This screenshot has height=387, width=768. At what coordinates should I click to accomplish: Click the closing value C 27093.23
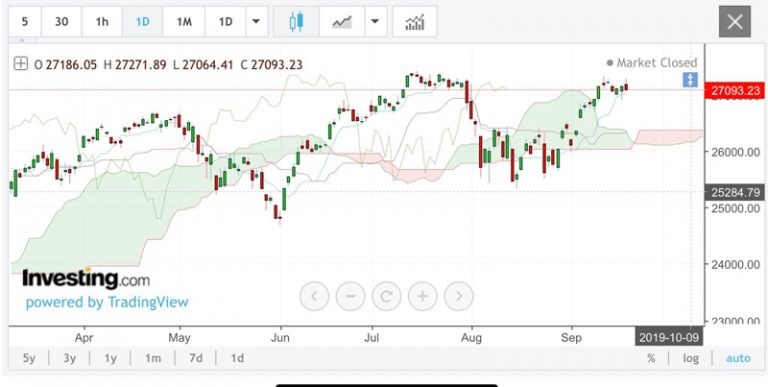click(x=271, y=65)
